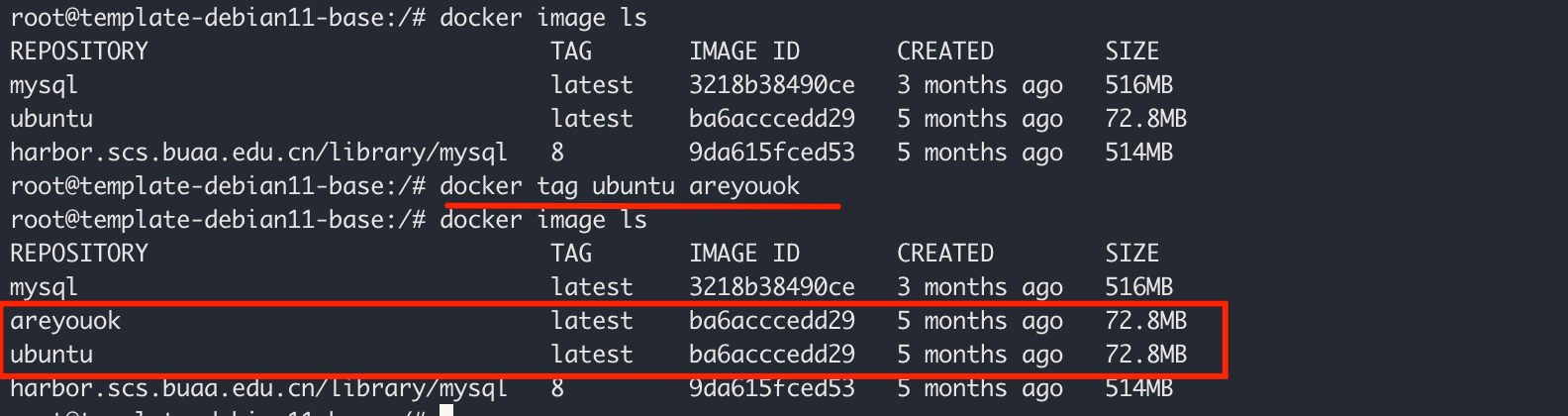Click the second IMAGE ID column header

743,254
